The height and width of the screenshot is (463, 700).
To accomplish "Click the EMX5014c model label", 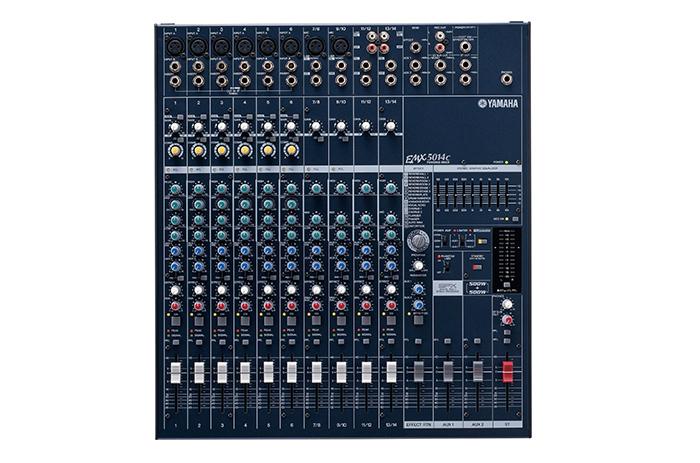I will point(428,159).
